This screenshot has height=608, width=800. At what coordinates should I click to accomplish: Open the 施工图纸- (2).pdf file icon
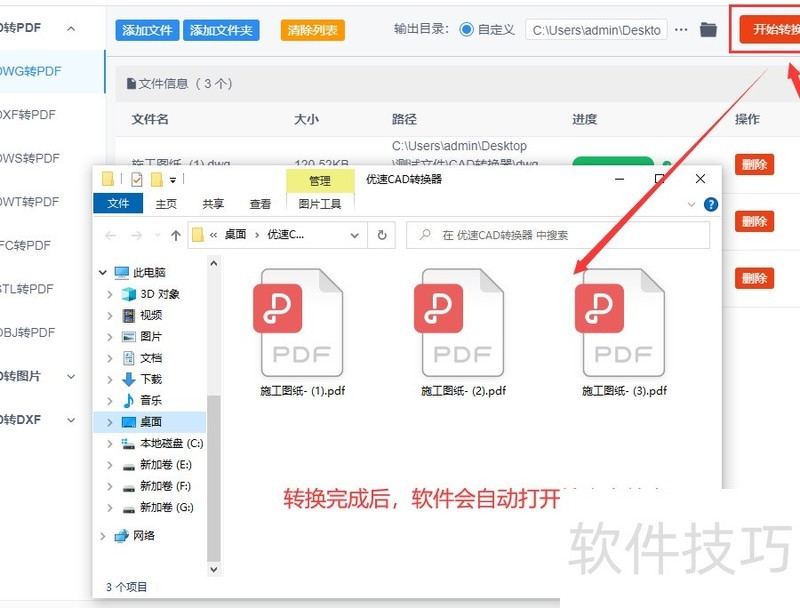pyautogui.click(x=463, y=321)
